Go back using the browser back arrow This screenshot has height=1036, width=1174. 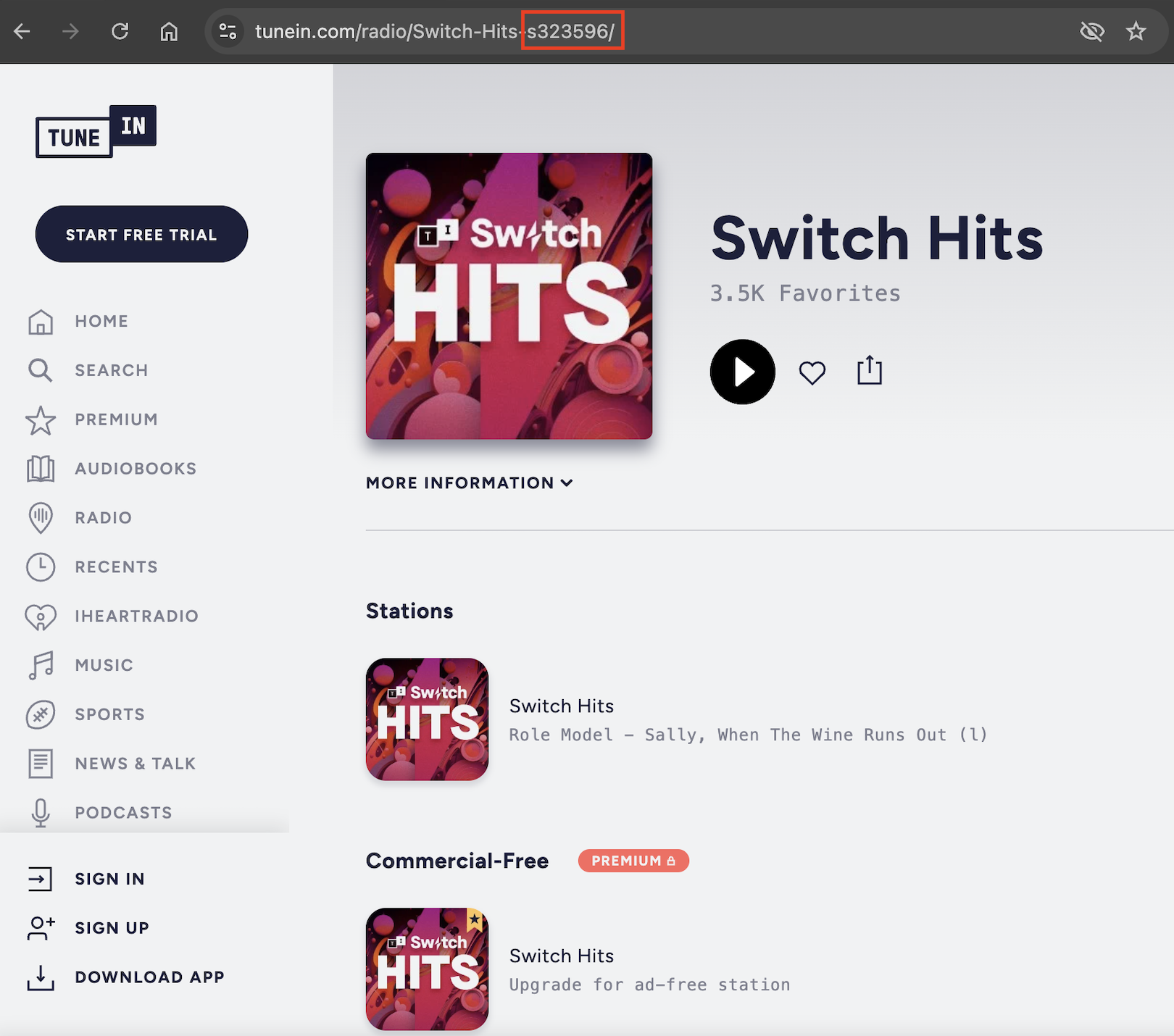[x=22, y=31]
